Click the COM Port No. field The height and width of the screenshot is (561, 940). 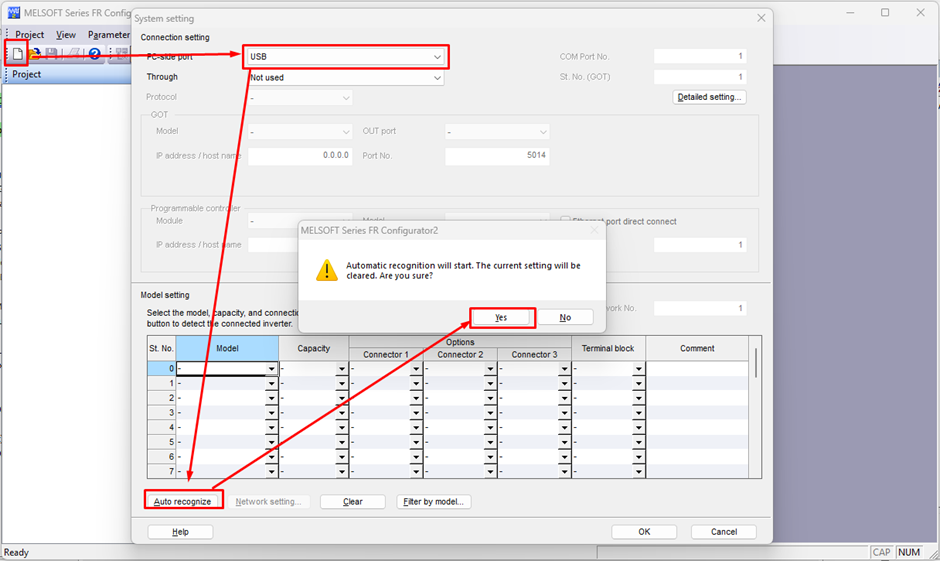700,56
